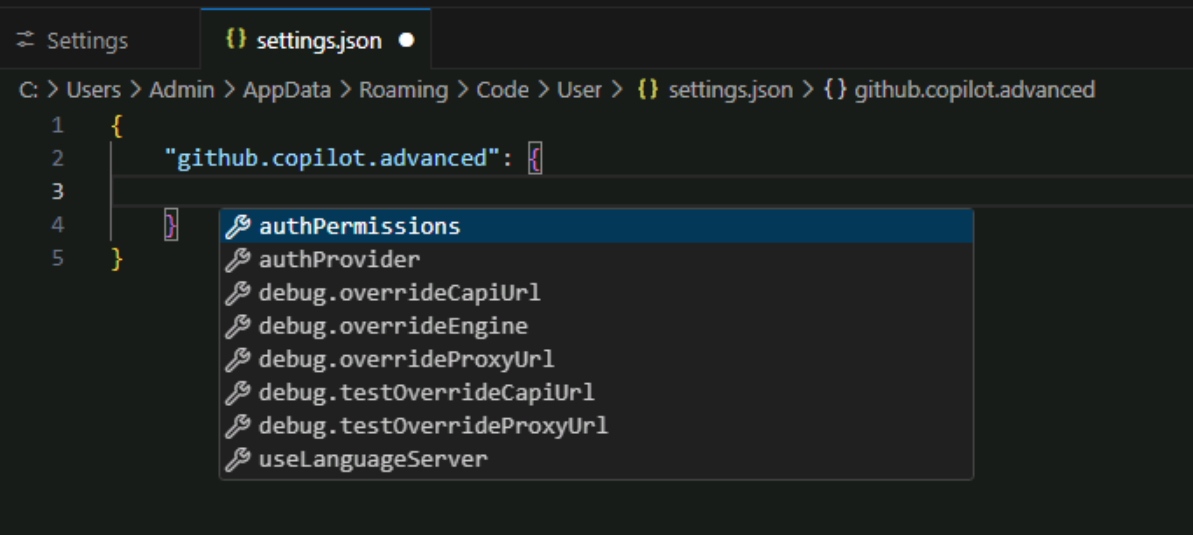The image size is (1193, 535).
Task: Choose authPermissions suggestion
Action: coord(596,226)
